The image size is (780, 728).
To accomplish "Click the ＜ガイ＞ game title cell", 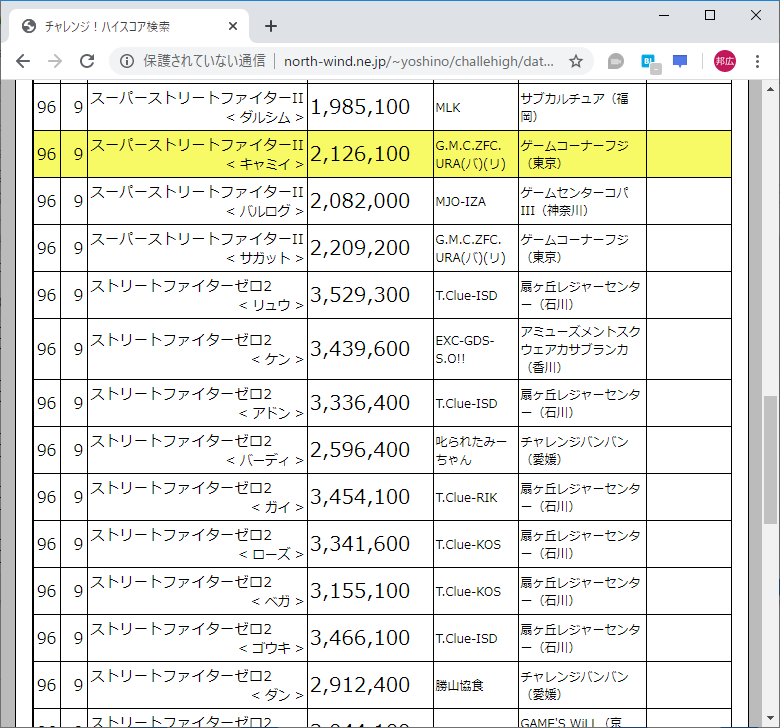I will [x=197, y=497].
